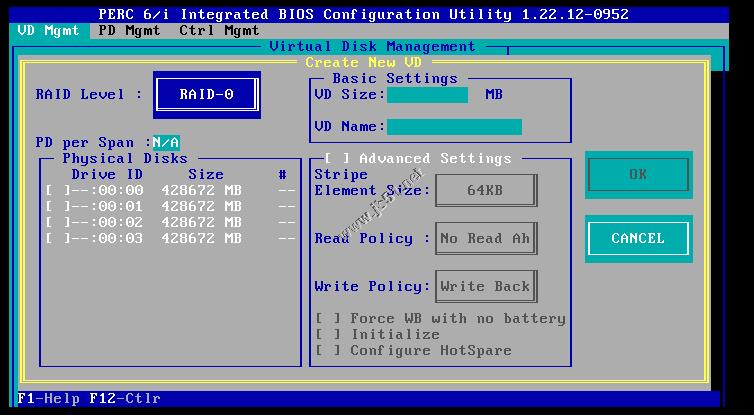Enable the Advanced Settings checkbox

click(x=337, y=159)
